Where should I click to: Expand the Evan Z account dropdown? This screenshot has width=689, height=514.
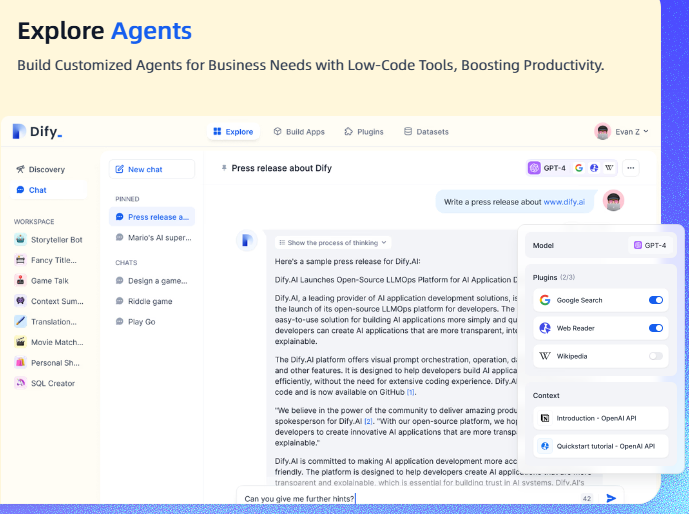pyautogui.click(x=622, y=132)
